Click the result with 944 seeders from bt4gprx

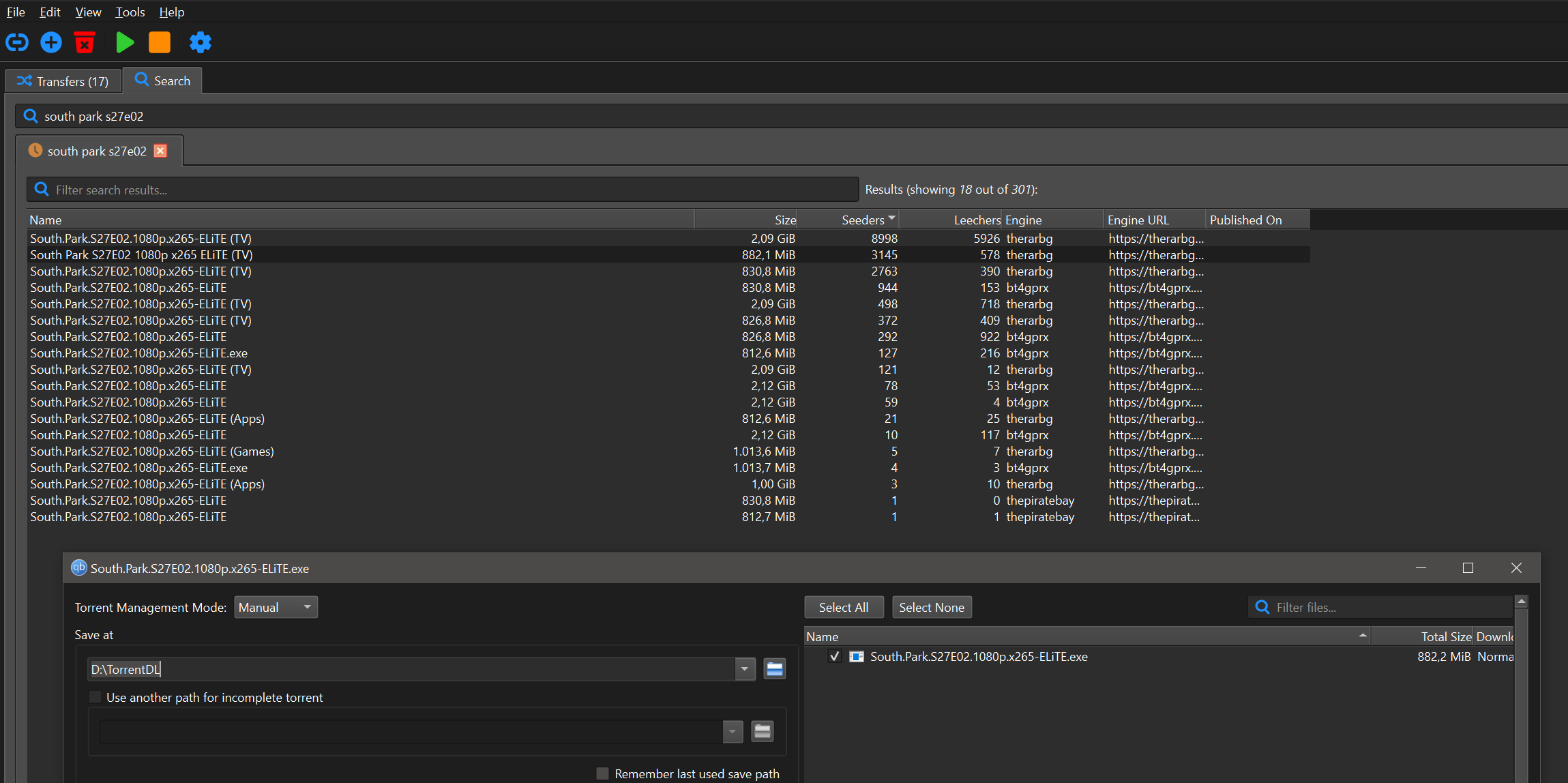point(668,288)
